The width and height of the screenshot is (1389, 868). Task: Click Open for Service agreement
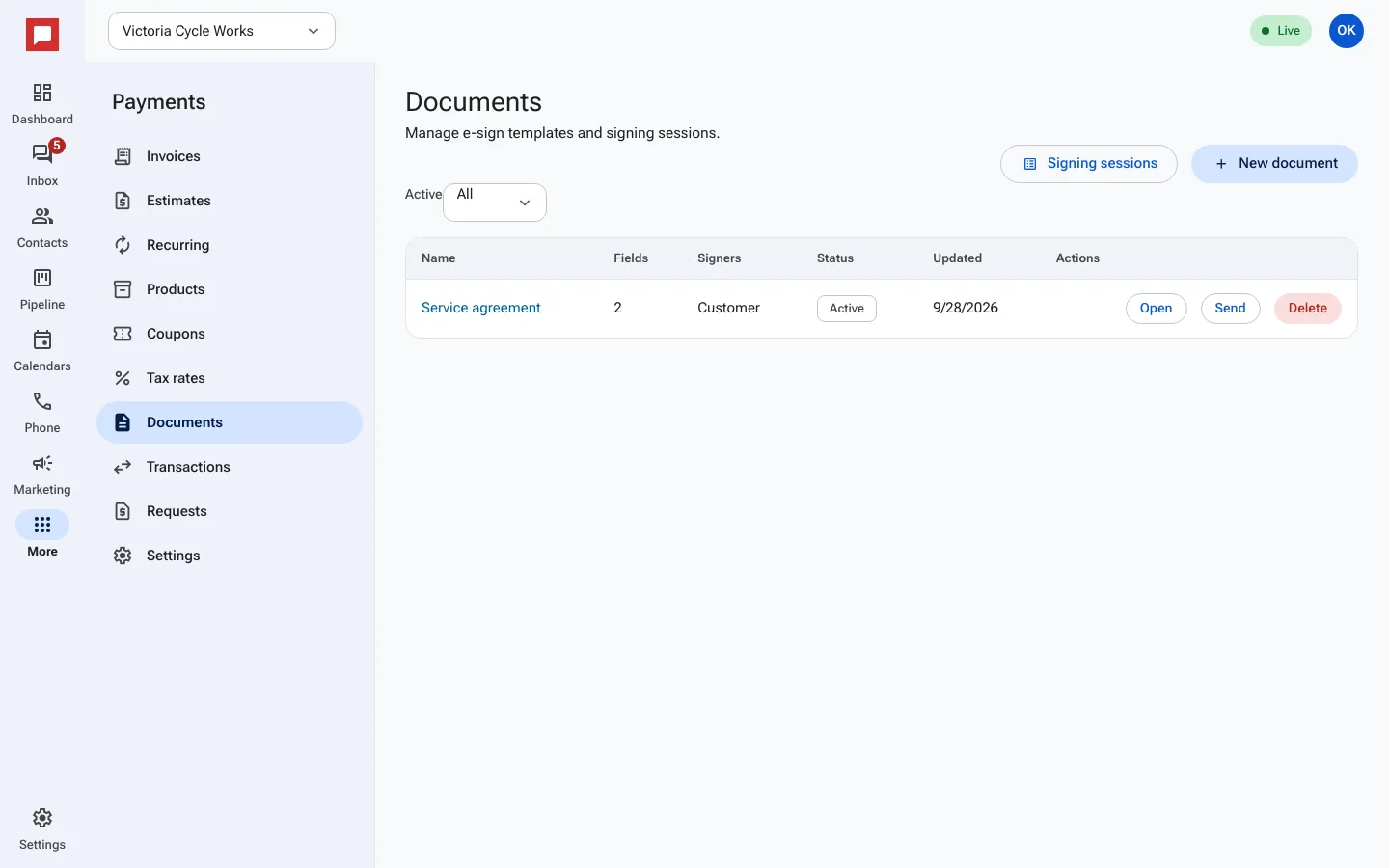coord(1156,309)
